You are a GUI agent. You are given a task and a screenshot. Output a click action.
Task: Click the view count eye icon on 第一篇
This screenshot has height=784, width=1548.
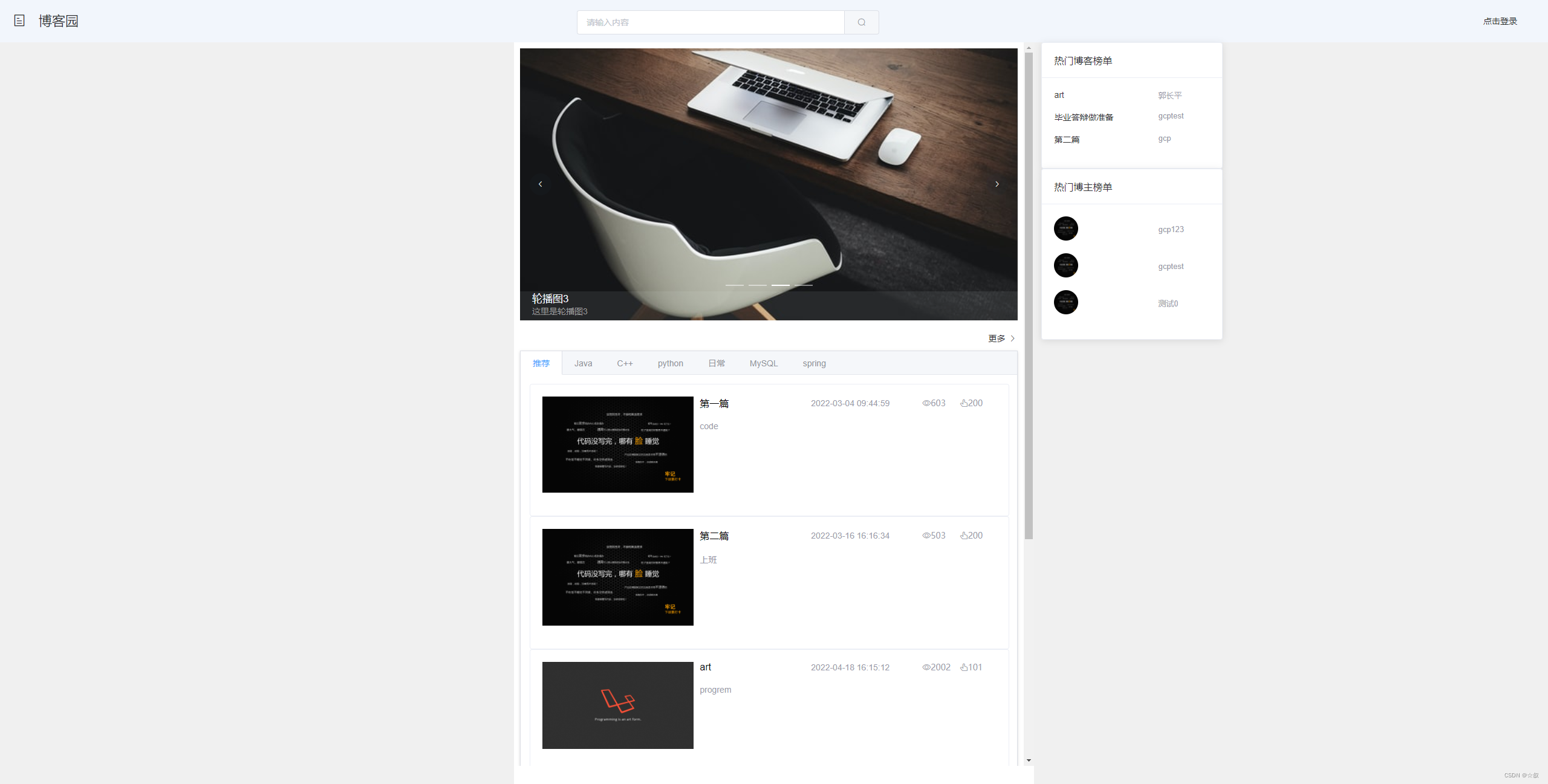pyautogui.click(x=926, y=403)
